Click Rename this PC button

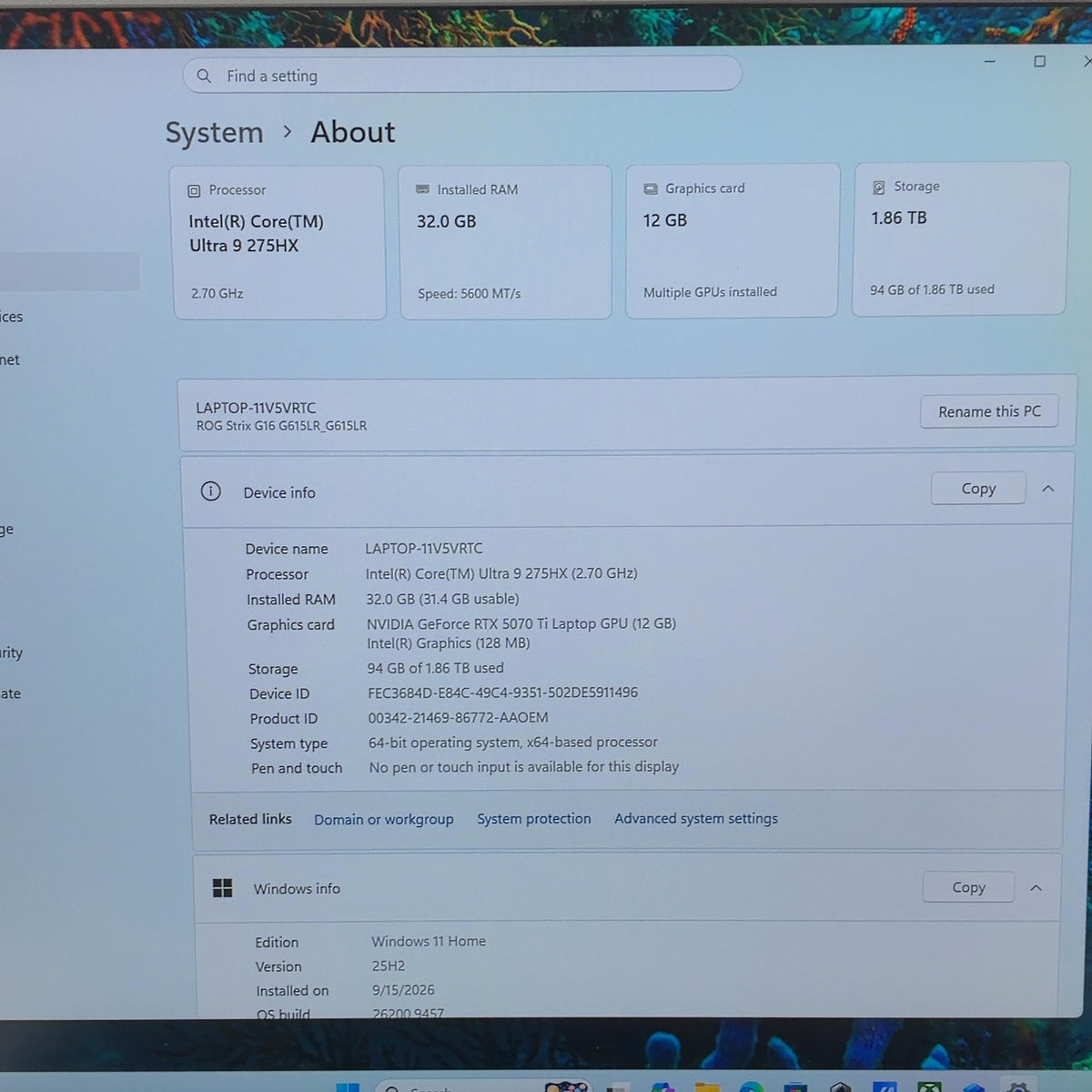(x=989, y=411)
